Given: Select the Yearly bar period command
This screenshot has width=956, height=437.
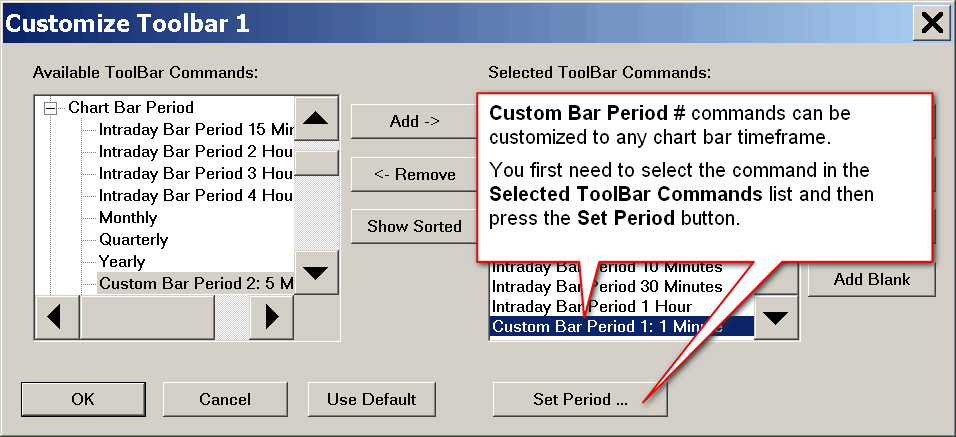Looking at the screenshot, I should click(x=122, y=262).
